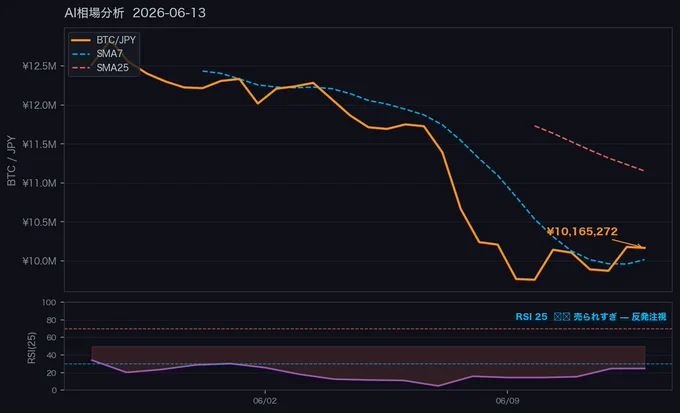Click the 06/02 date axis label
The width and height of the screenshot is (680, 413).
(x=265, y=401)
